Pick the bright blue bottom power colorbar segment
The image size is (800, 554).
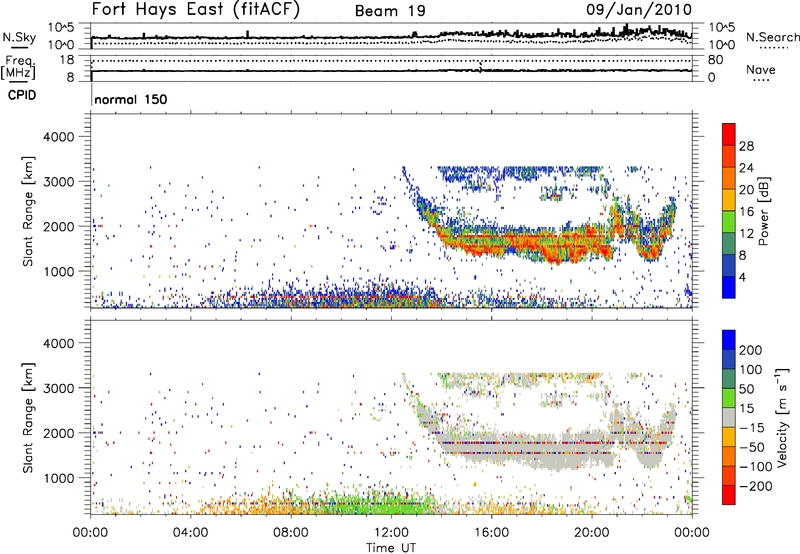coord(729,287)
